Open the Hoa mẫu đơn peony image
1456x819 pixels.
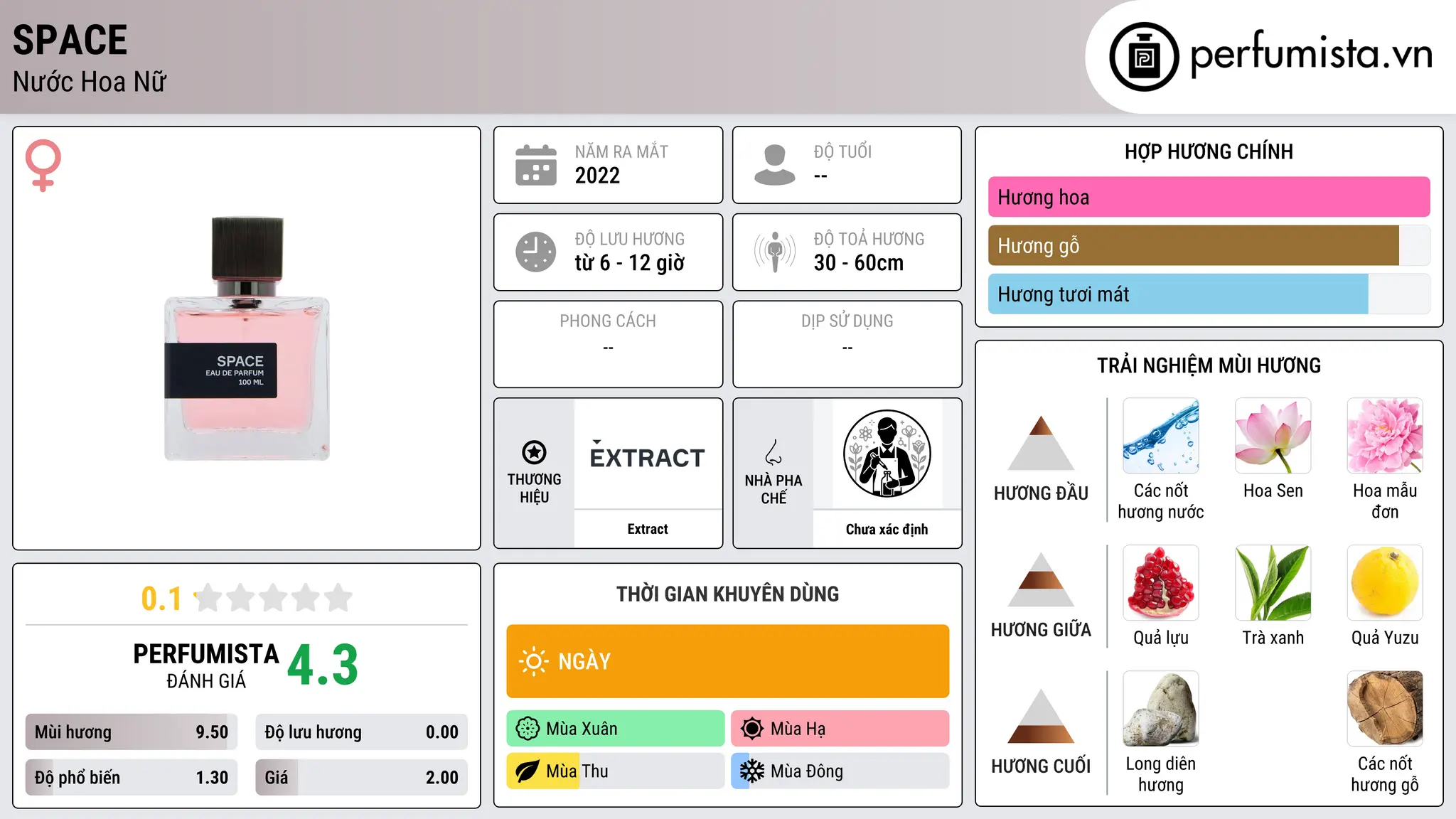tap(1385, 436)
